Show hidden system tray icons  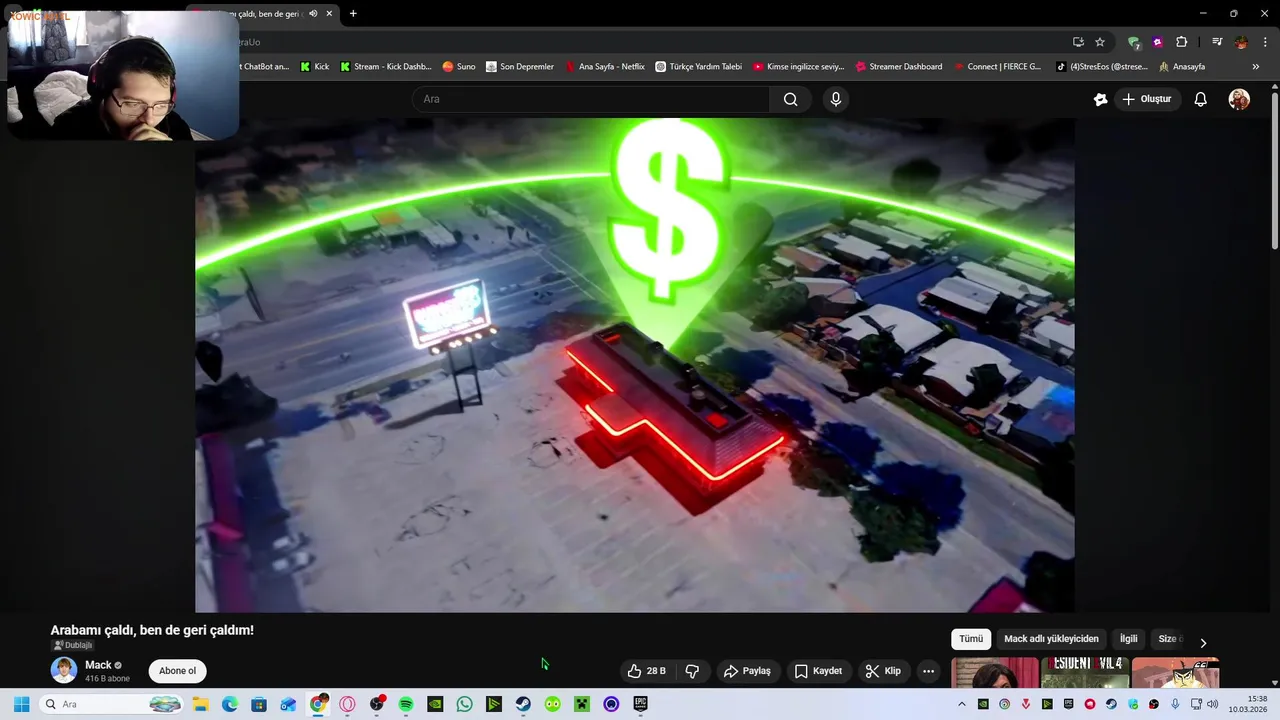click(x=962, y=704)
